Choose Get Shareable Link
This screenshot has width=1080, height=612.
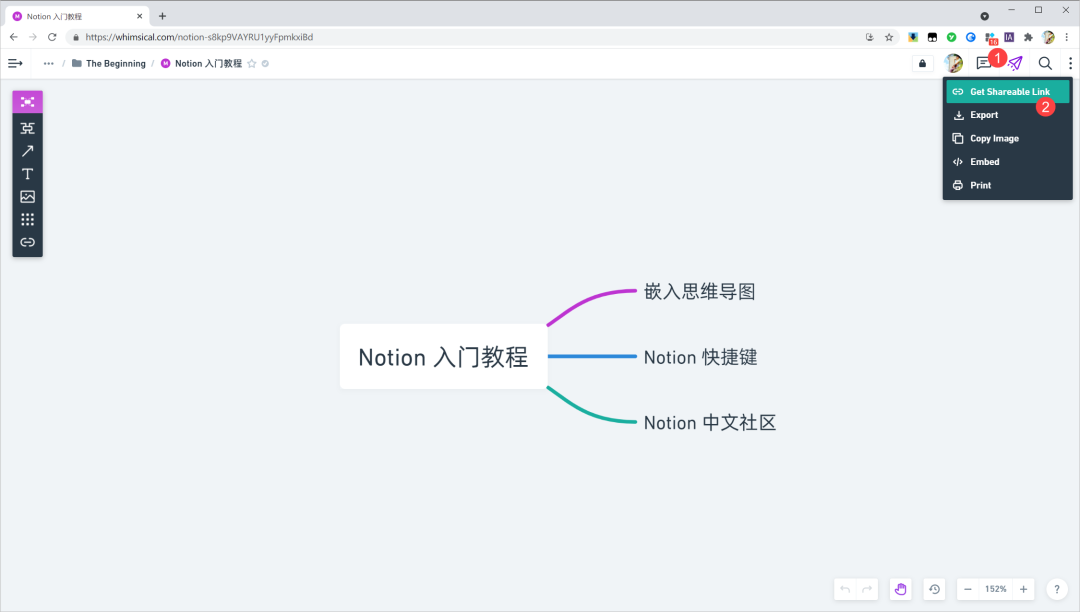click(1008, 92)
